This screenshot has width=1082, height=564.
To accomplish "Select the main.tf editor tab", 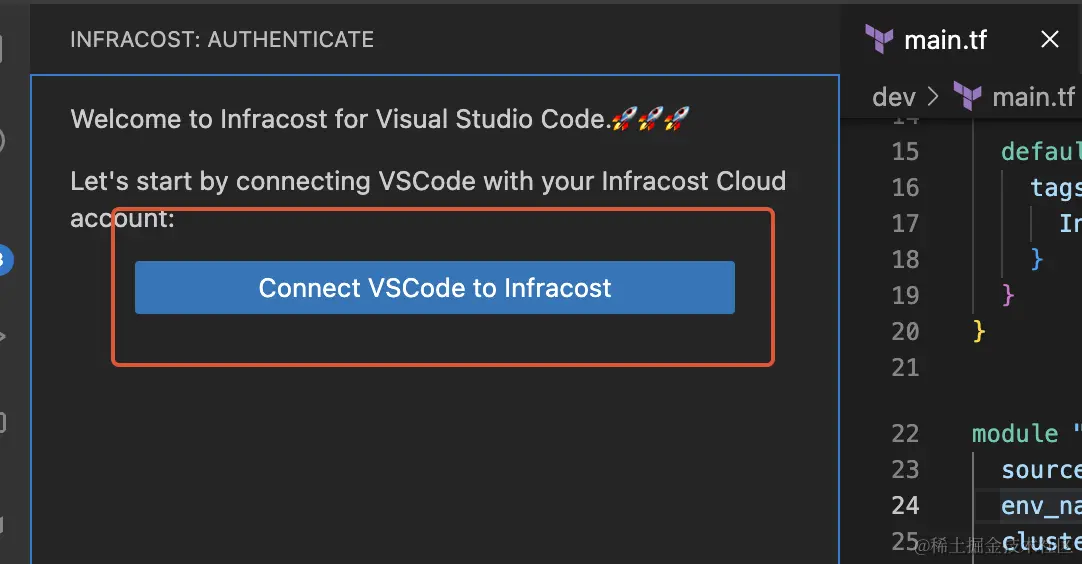I will tap(945, 40).
